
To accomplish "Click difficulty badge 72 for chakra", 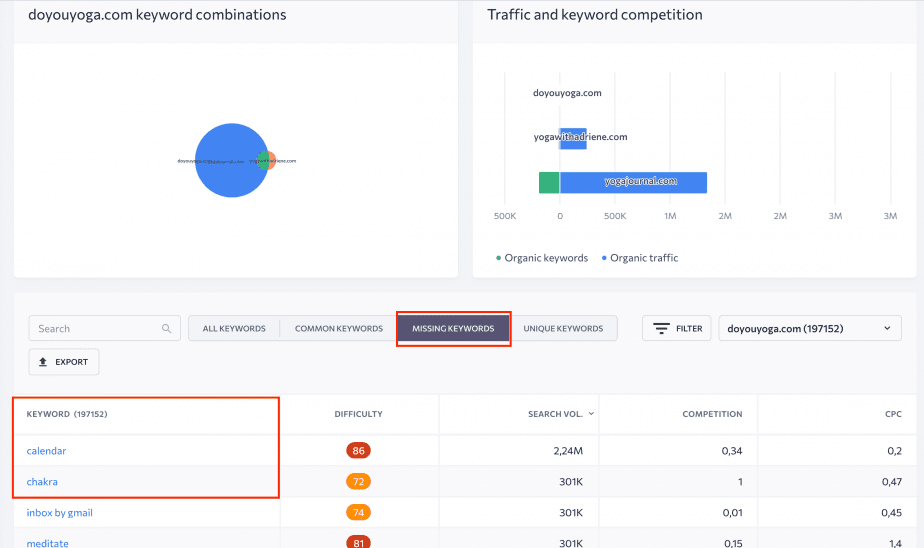I will click(x=358, y=481).
